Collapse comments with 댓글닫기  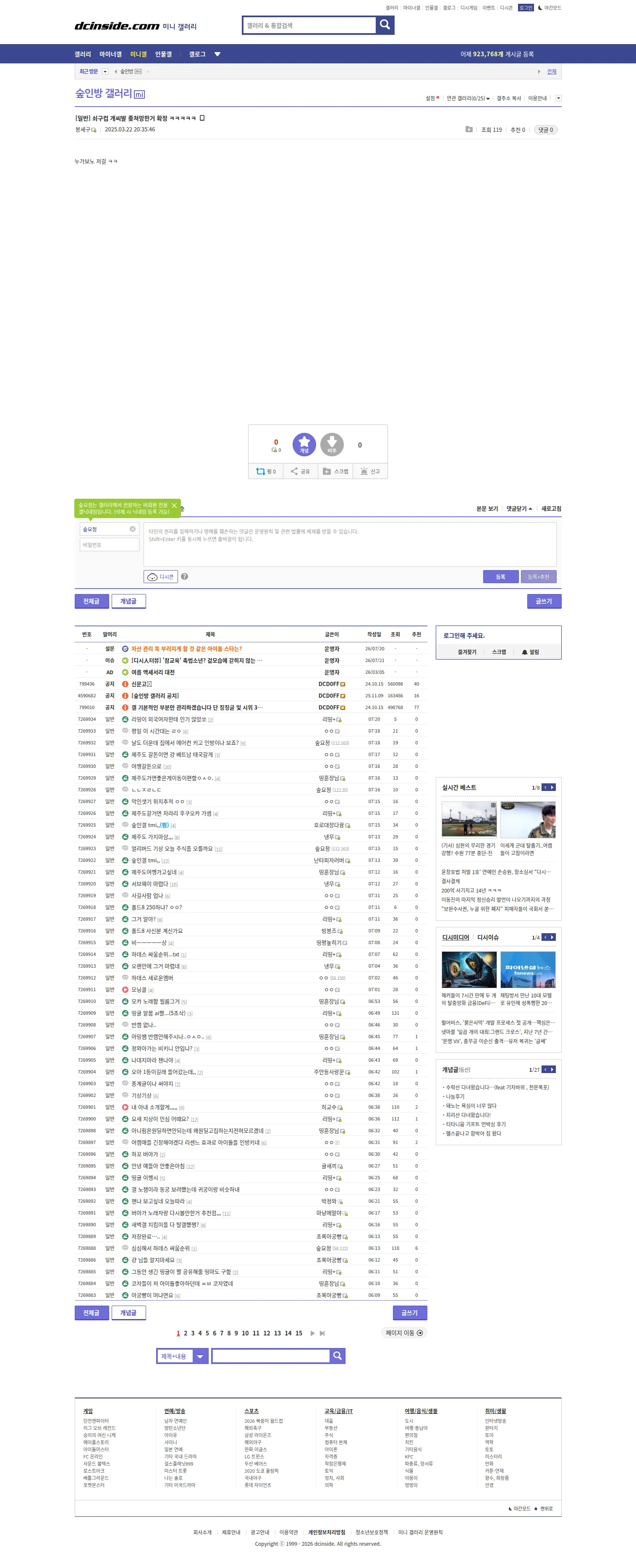tap(519, 508)
